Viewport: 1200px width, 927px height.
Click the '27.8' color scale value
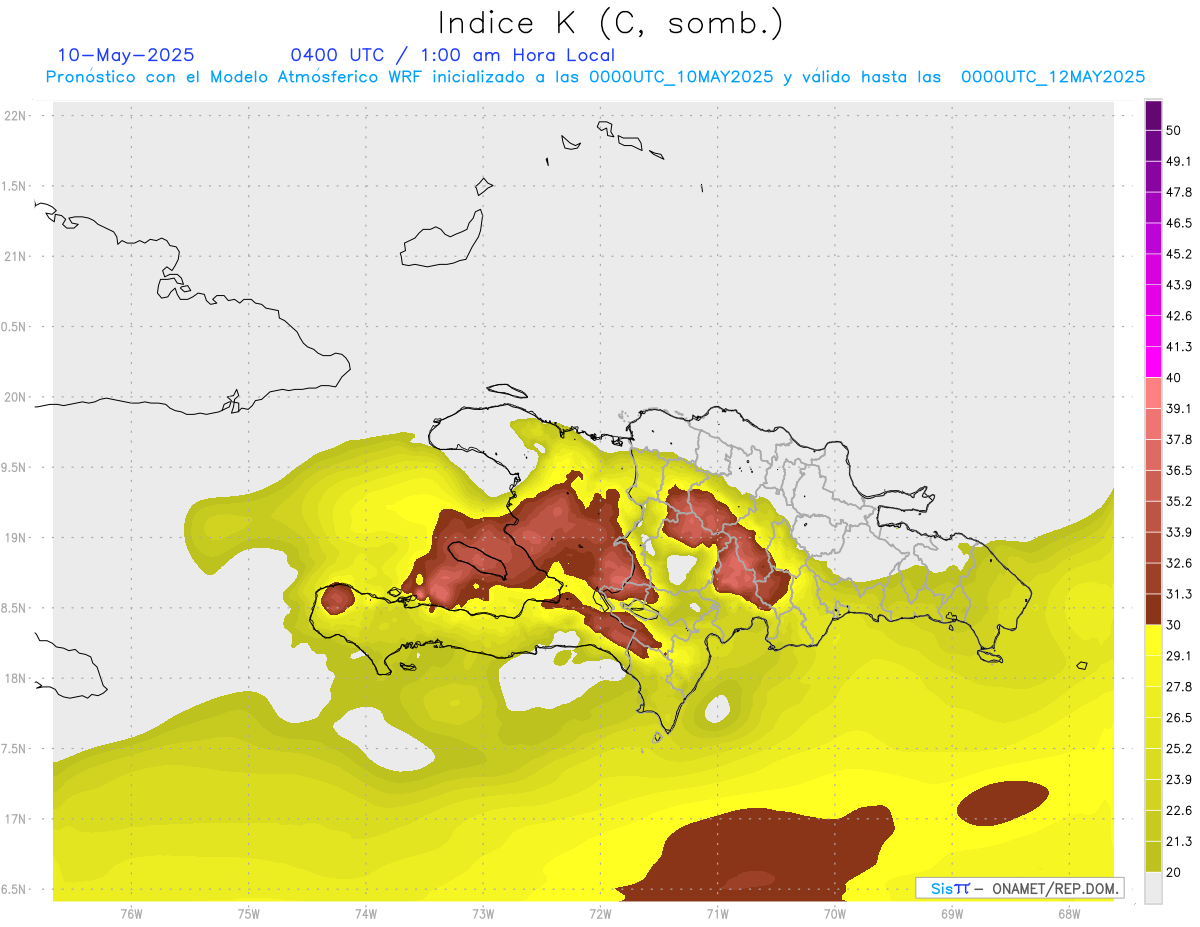[1178, 687]
